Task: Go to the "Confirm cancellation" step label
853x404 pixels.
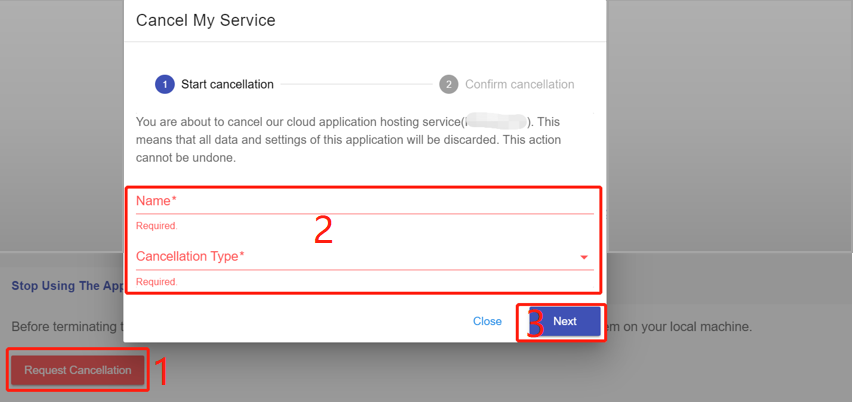Action: click(519, 84)
